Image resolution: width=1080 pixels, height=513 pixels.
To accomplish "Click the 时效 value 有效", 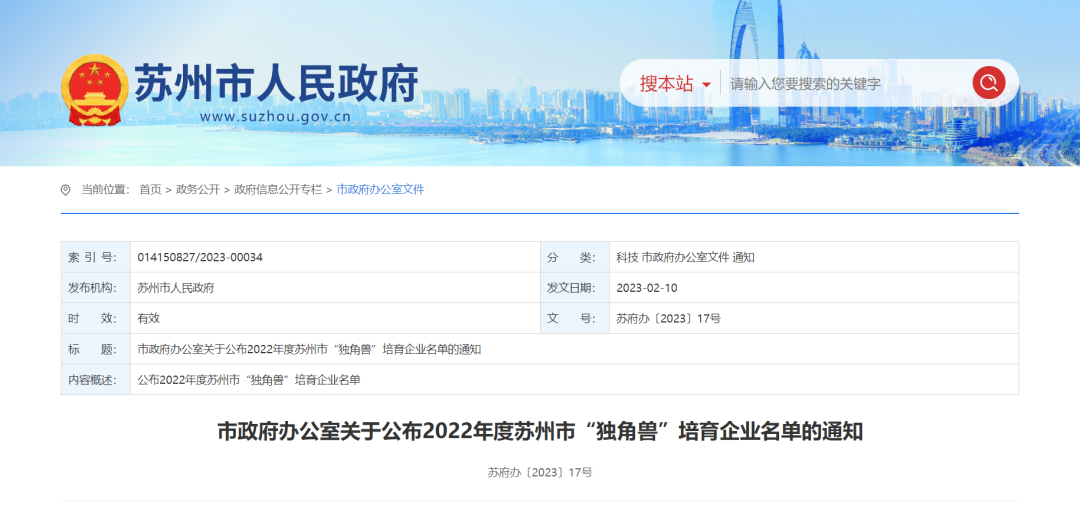I will coord(149,318).
